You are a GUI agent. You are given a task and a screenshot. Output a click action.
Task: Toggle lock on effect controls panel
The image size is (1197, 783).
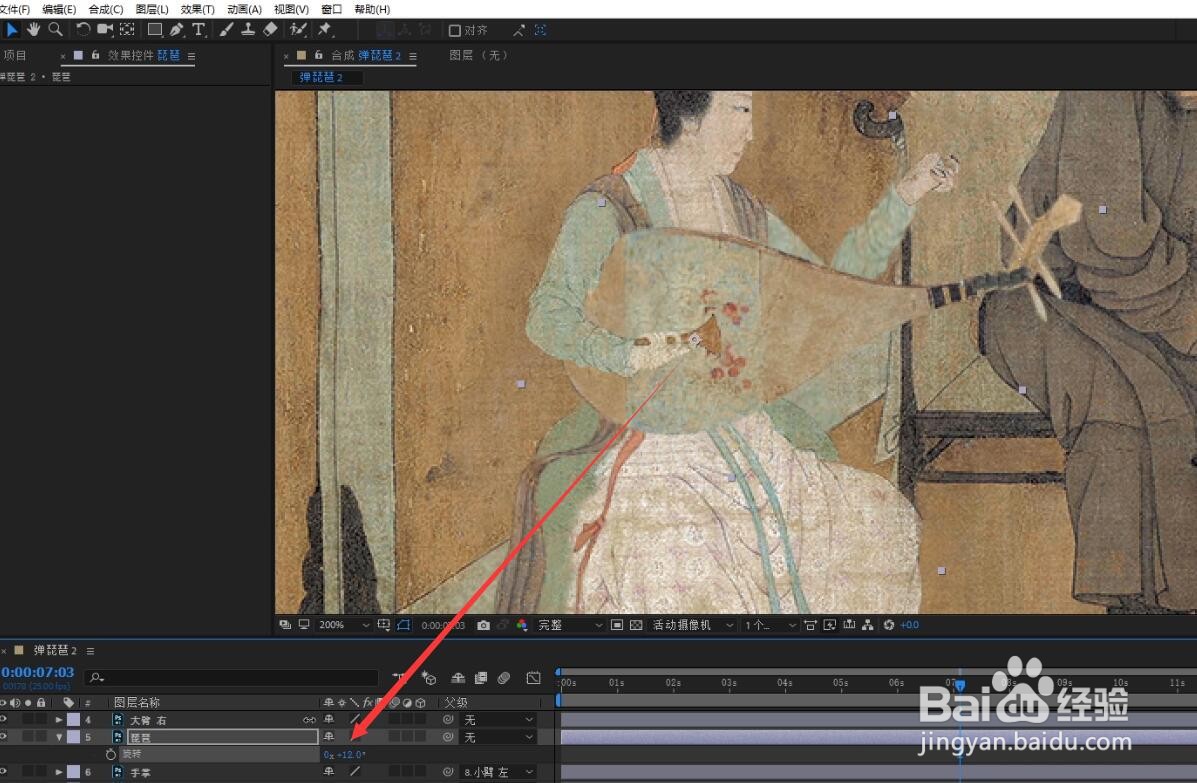(x=95, y=56)
